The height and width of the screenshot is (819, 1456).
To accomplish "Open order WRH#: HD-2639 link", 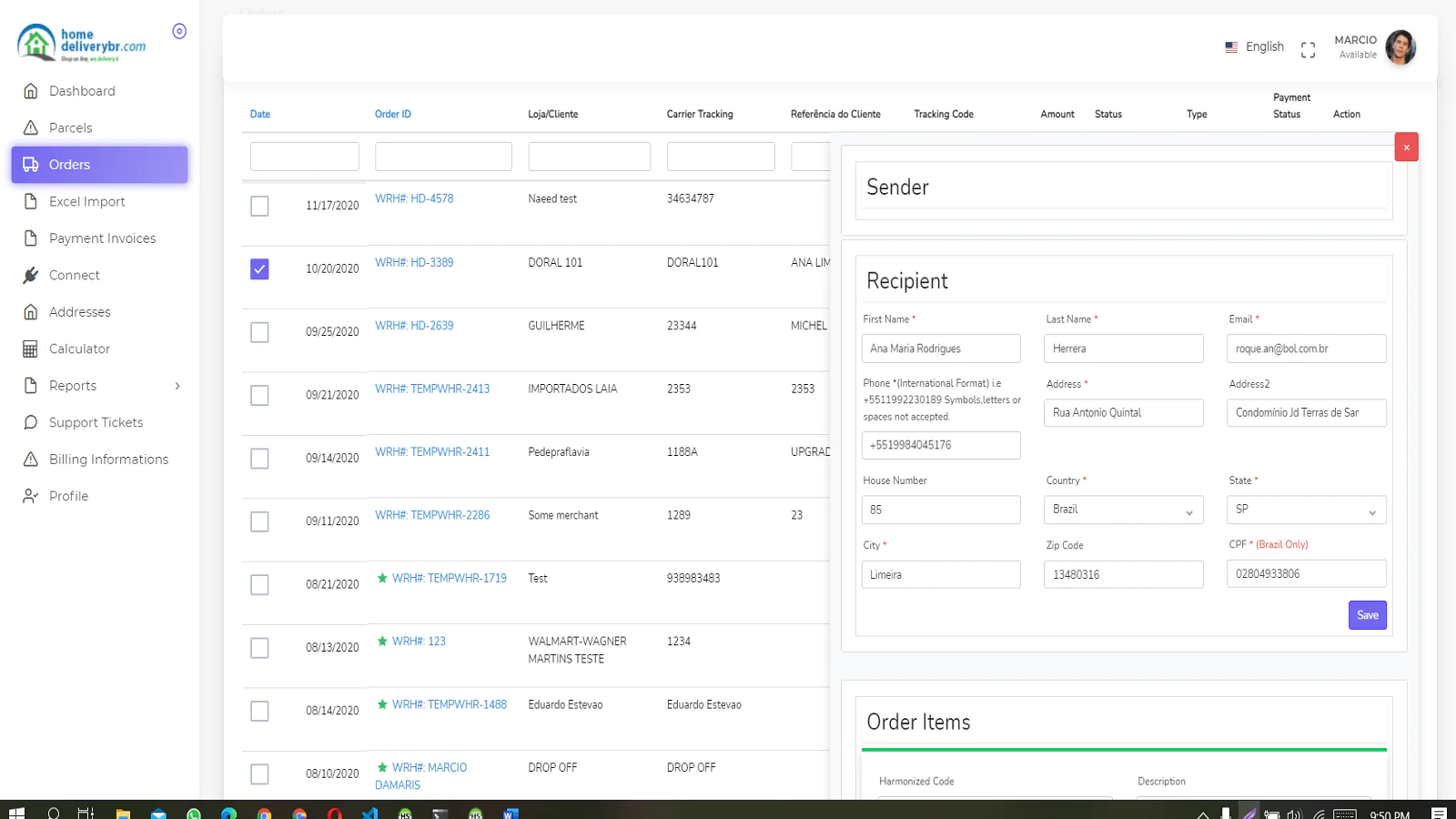I will tap(414, 325).
